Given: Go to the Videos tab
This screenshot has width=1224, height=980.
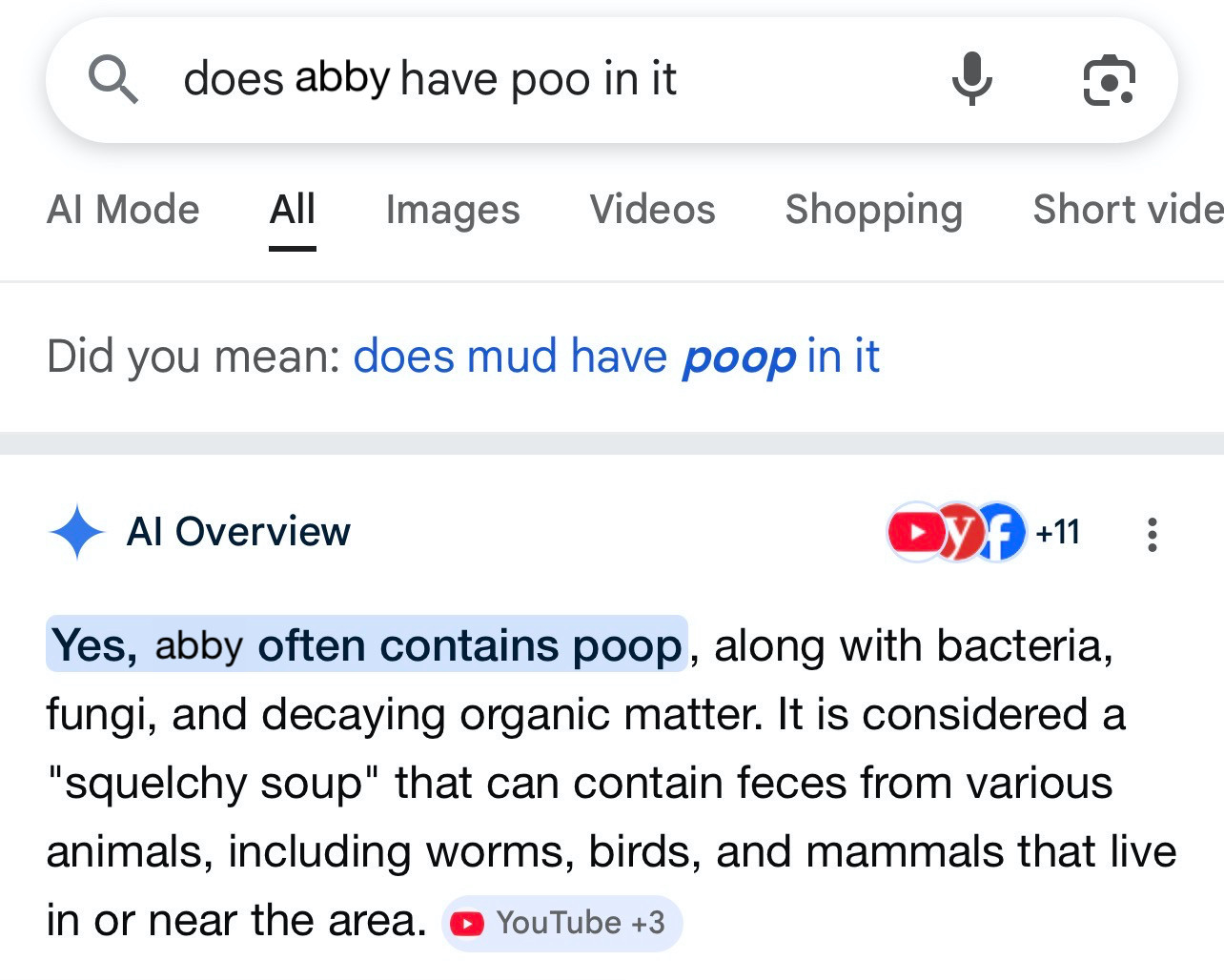Looking at the screenshot, I should pyautogui.click(x=652, y=210).
